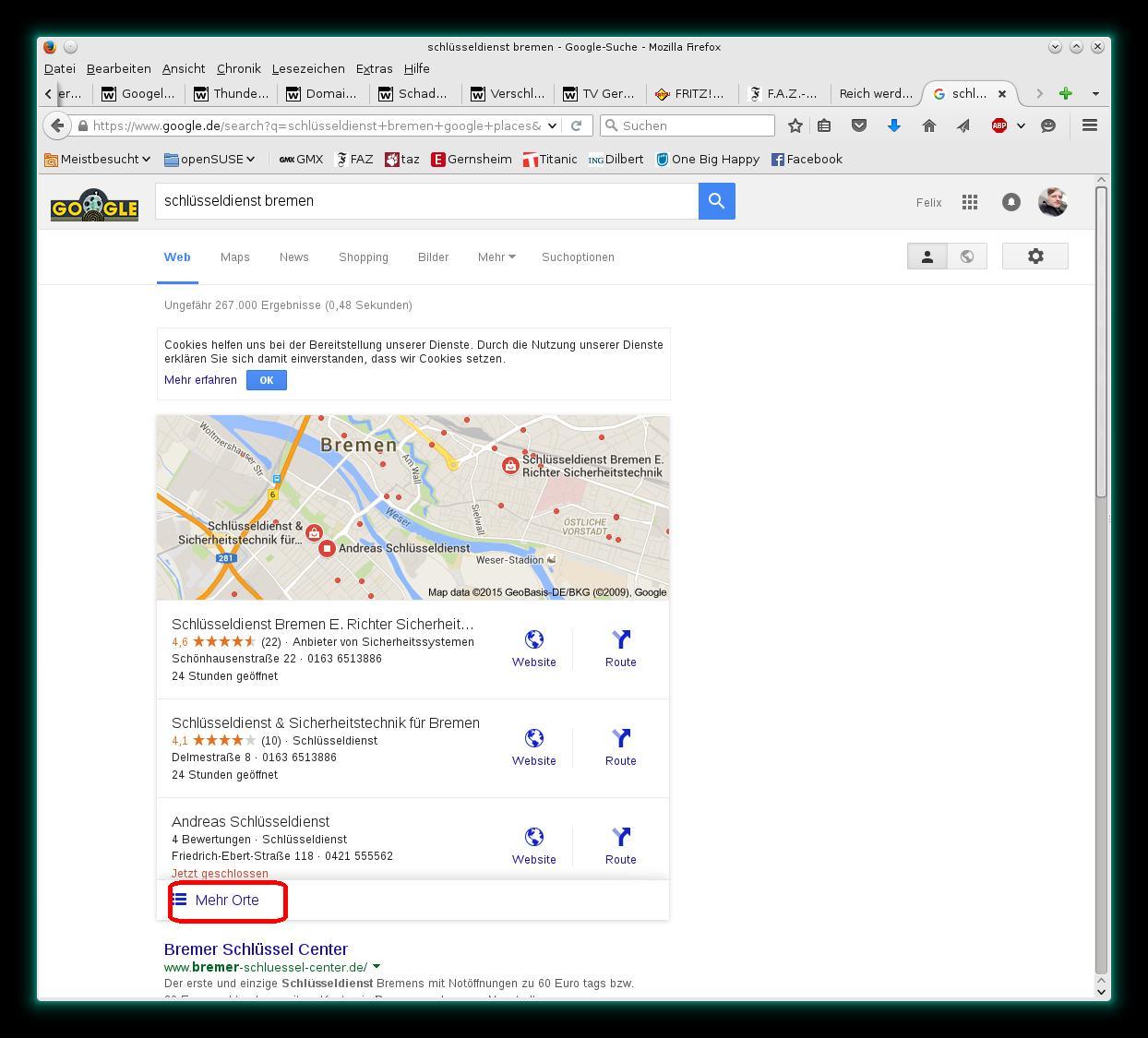Screen dimensions: 1148x1038
Task: Toggle private results with the person button
Action: pyautogui.click(x=927, y=257)
